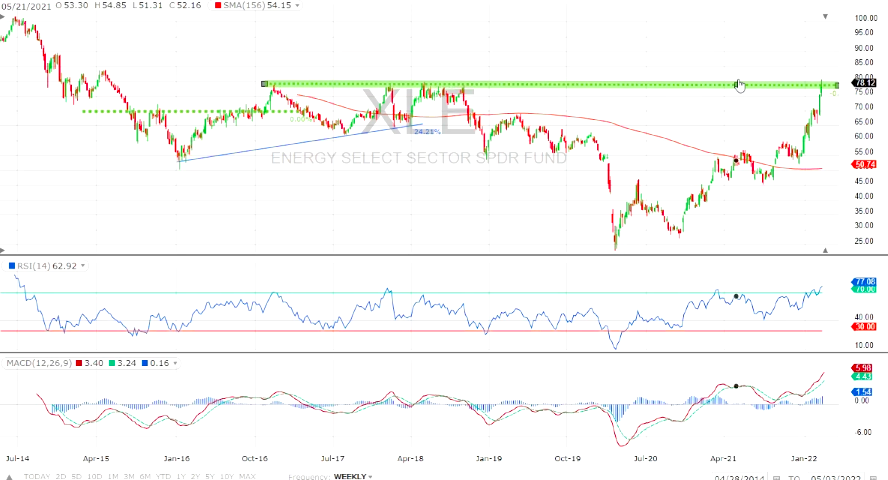
Task: Select the 2Y time range
Action: tap(195, 477)
